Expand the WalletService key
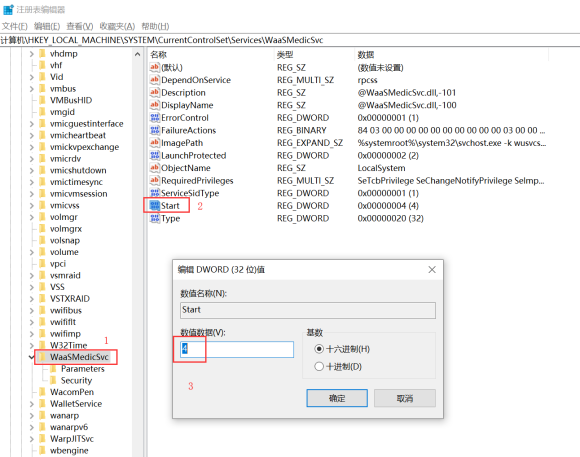This screenshot has width=580, height=457. [x=31, y=404]
